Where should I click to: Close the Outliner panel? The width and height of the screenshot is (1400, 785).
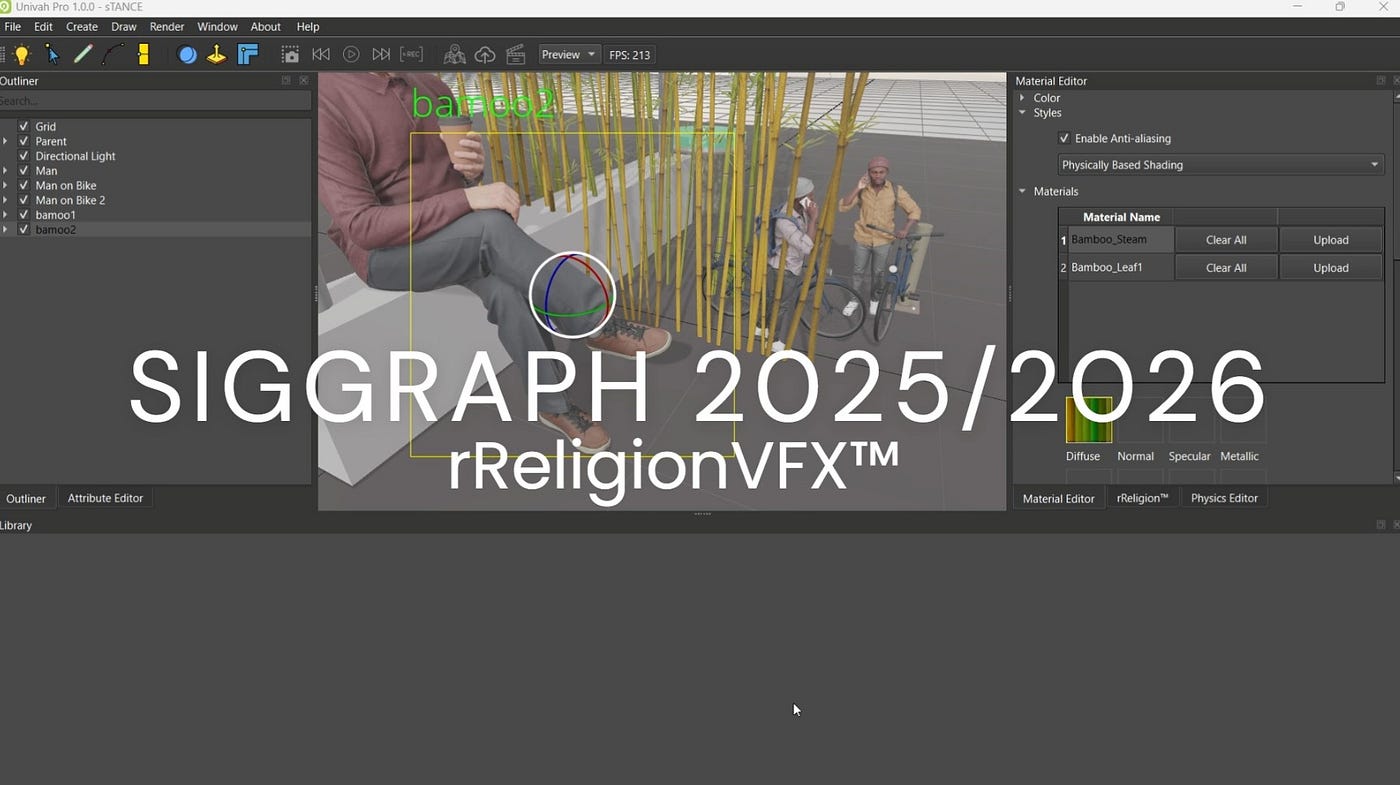pos(304,81)
